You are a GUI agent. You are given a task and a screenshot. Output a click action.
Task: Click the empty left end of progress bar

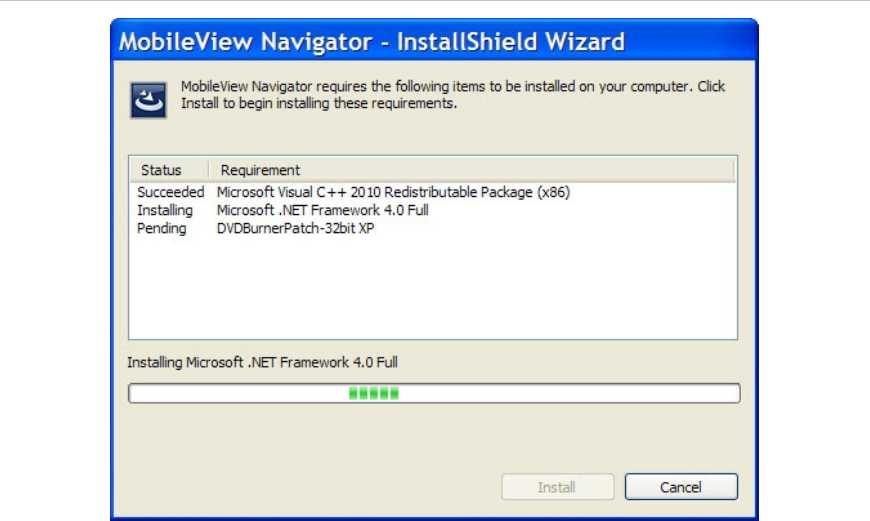[220, 393]
